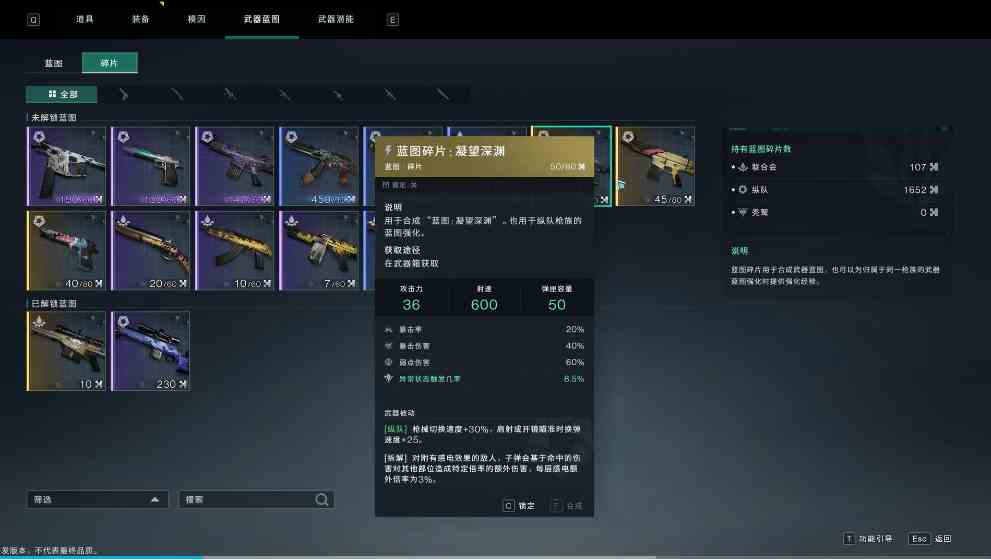Open the 筛选 dropdown
The width and height of the screenshot is (991, 560).
tap(97, 499)
